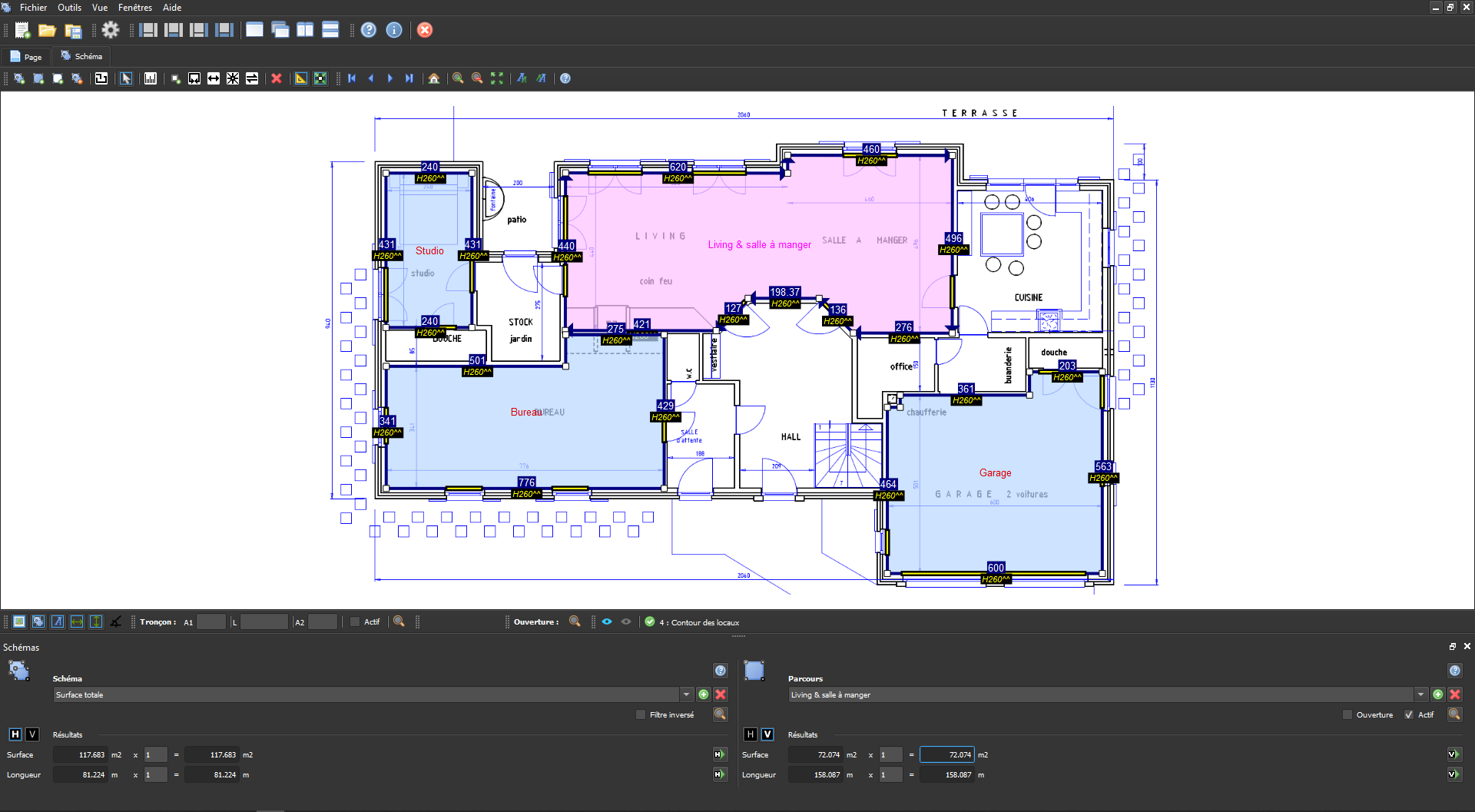The width and height of the screenshot is (1475, 812).
Task: Uncheck the Actif checkbox in the Parcours panel
Action: point(1409,714)
